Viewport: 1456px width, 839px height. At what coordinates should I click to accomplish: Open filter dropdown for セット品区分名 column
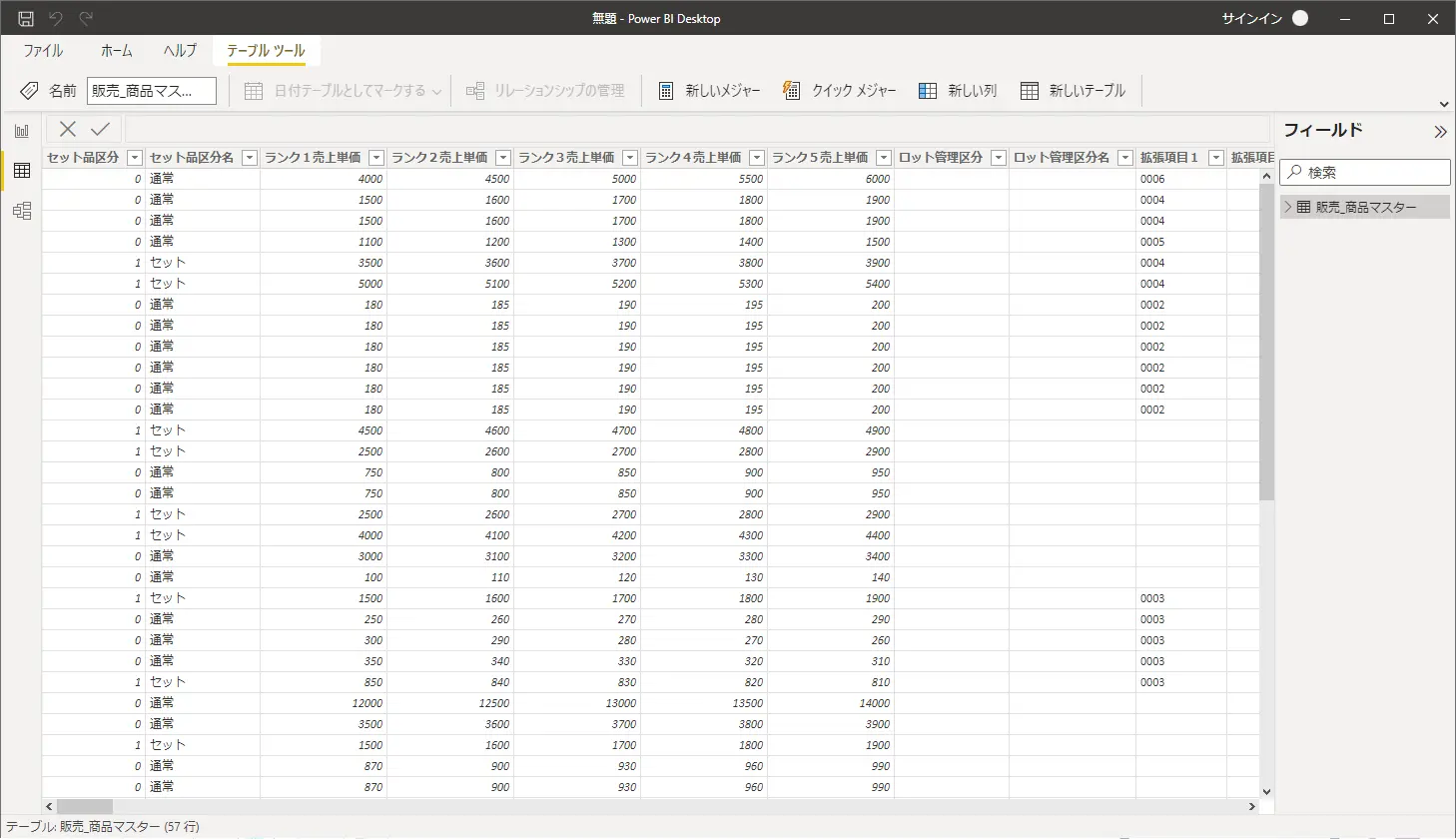tap(250, 158)
